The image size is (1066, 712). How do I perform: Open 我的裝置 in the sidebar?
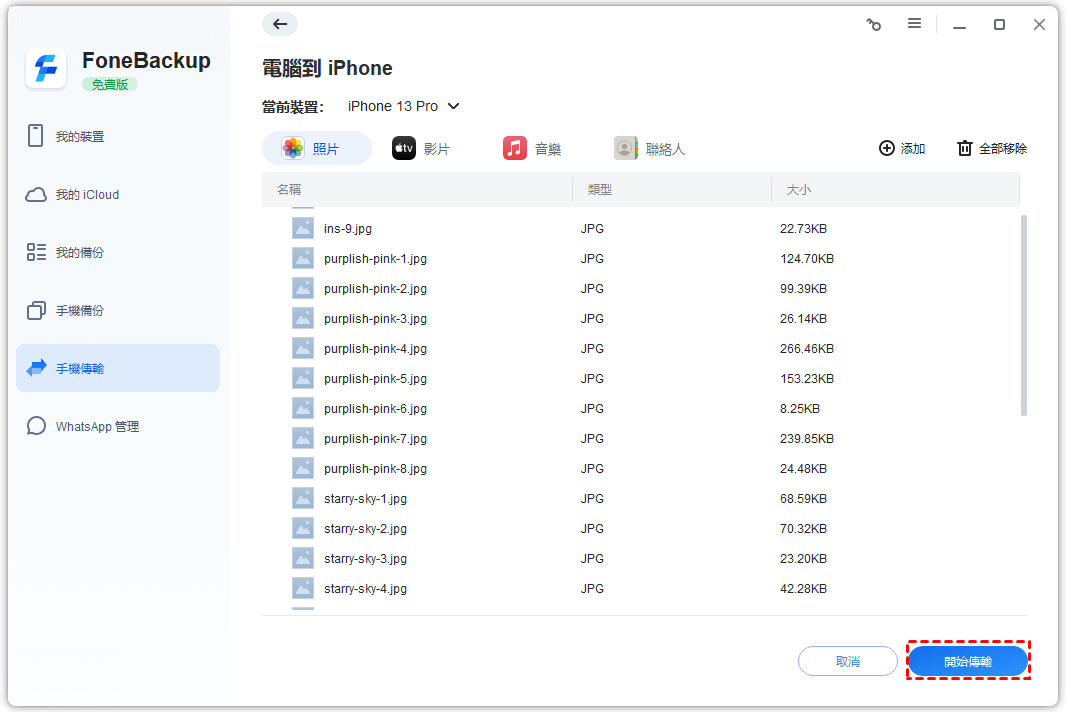(79, 137)
